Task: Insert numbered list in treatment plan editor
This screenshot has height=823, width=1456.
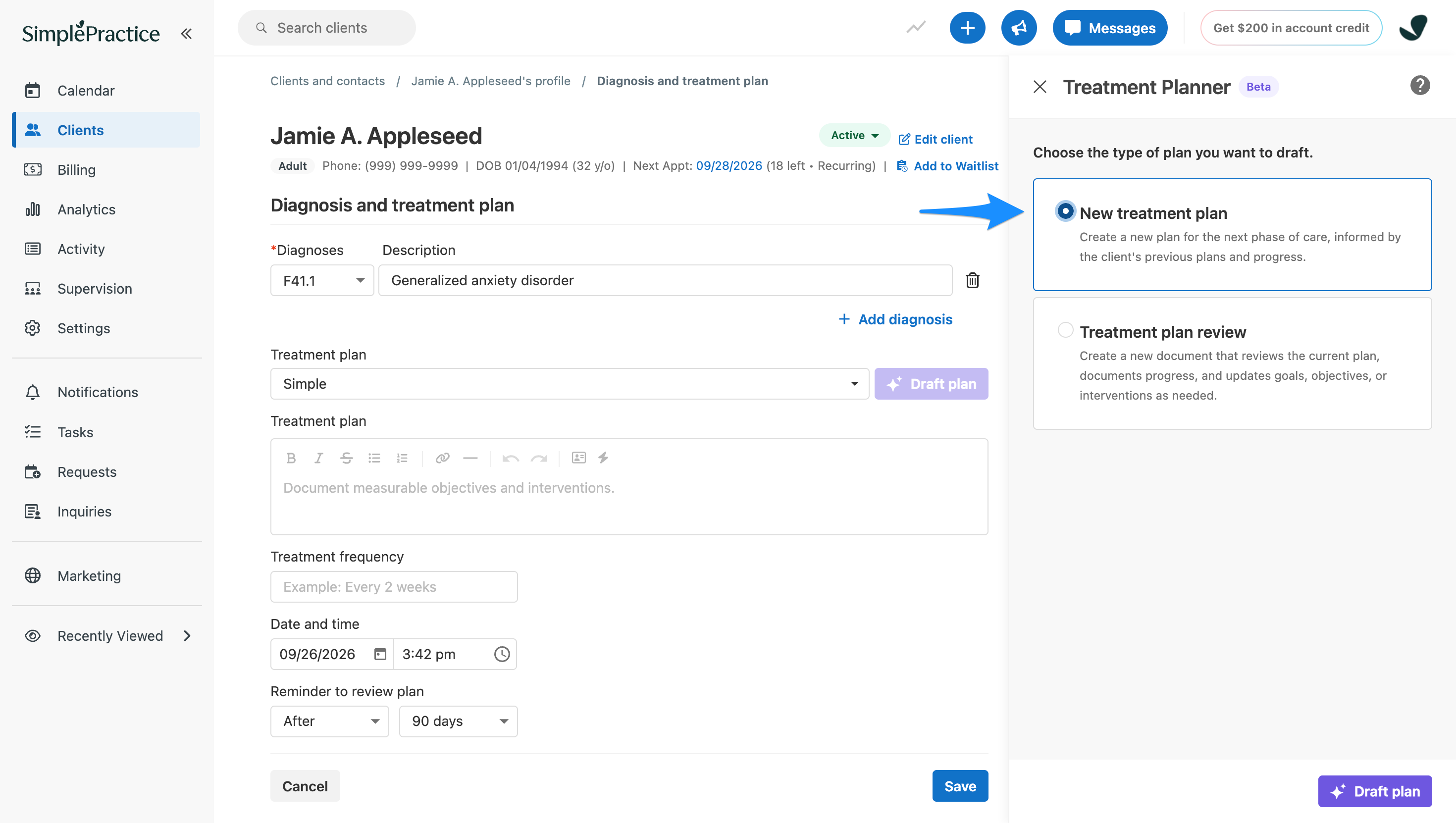Action: pos(402,458)
